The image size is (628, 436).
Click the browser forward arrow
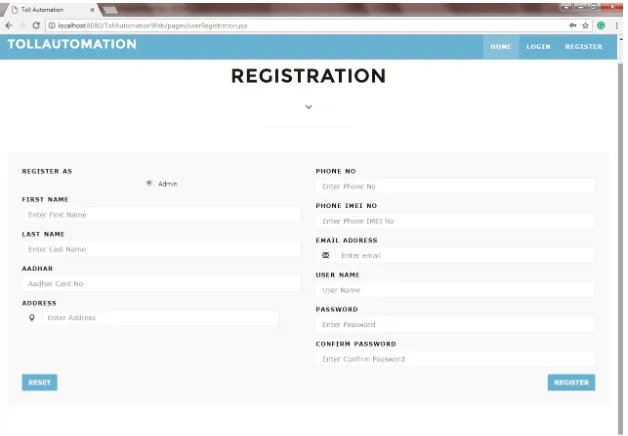[x=22, y=26]
